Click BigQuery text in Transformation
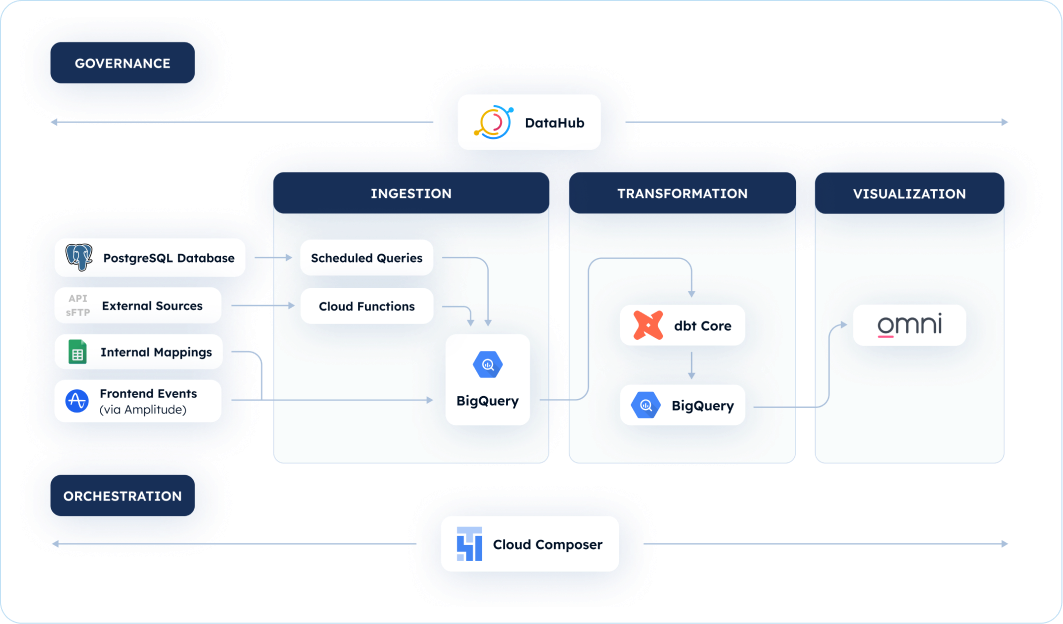1063x624 pixels. tap(703, 406)
